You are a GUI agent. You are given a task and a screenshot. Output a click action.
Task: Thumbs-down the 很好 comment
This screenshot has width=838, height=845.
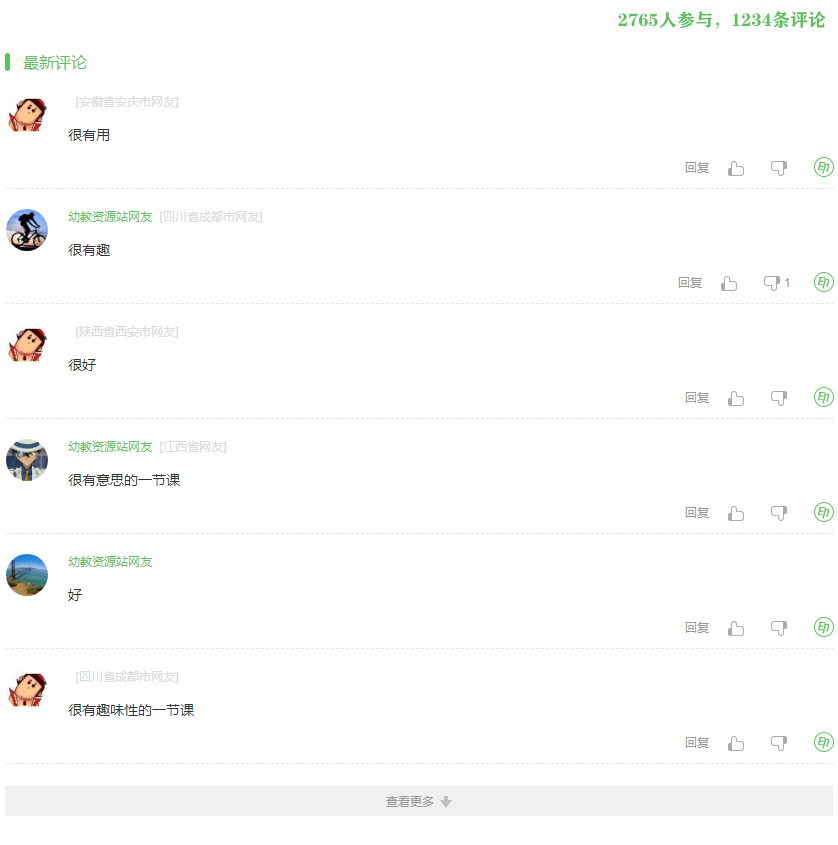[779, 399]
